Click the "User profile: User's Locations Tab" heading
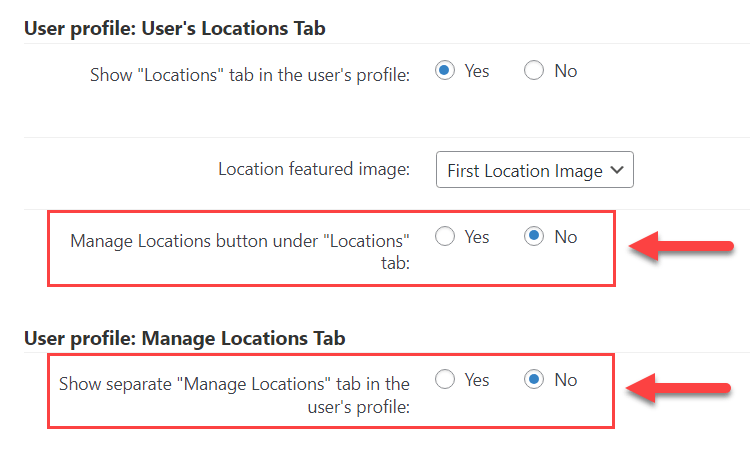 click(174, 28)
